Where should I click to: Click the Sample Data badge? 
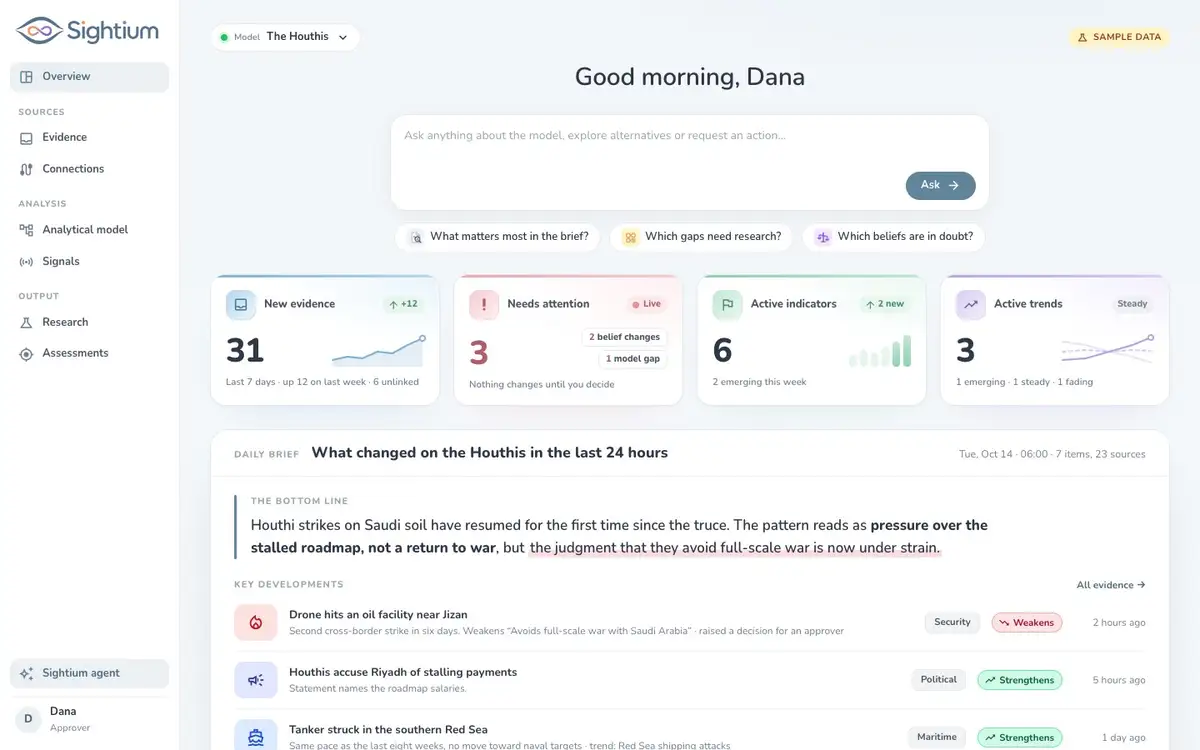tap(1119, 37)
